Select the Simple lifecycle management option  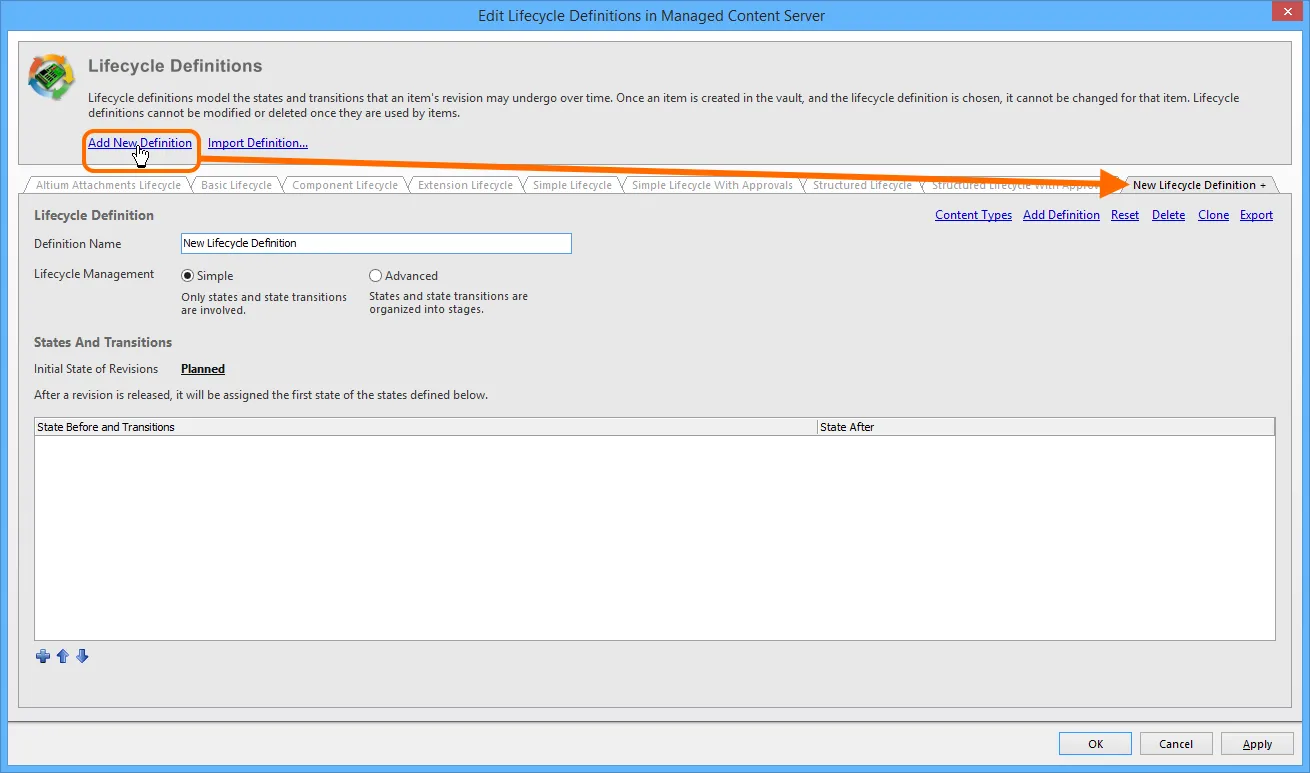[x=188, y=276]
